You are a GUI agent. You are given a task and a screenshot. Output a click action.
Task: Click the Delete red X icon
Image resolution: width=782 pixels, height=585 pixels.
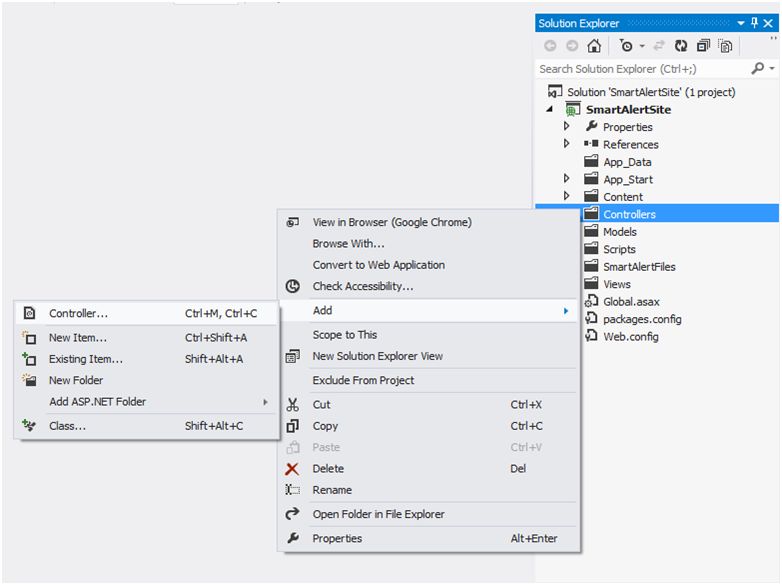[x=292, y=468]
